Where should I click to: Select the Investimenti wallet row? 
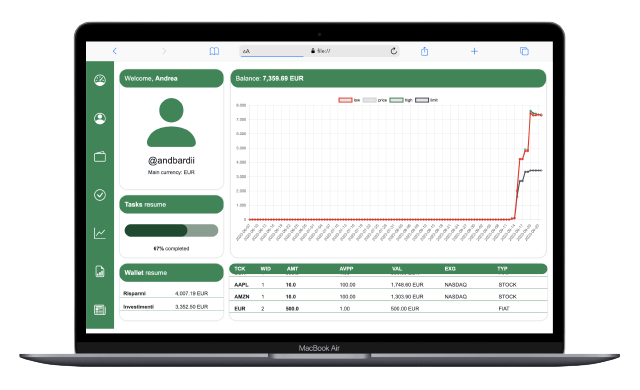click(171, 306)
